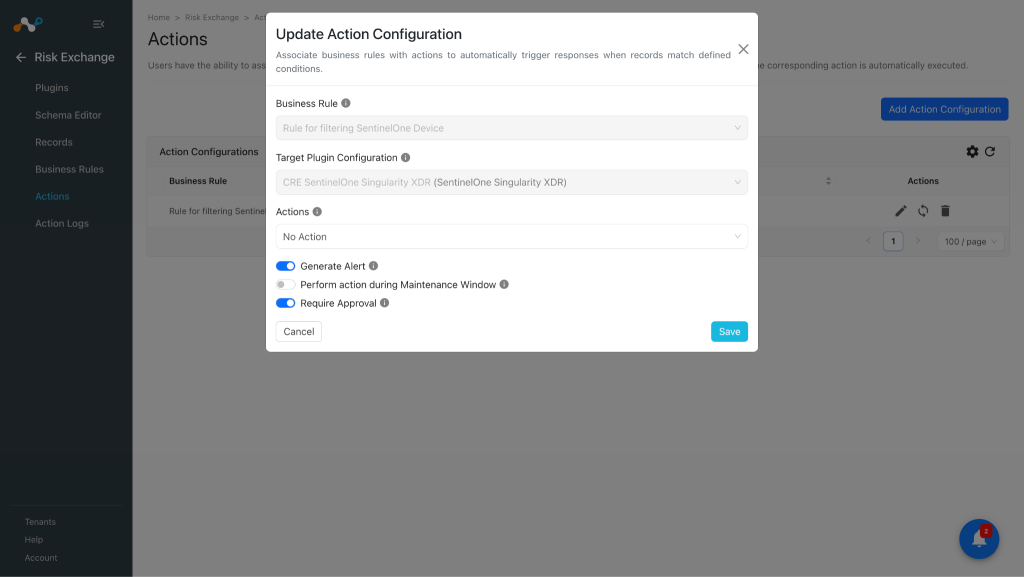Collapse the sidebar with the menu icon
Image resolution: width=1024 pixels, height=577 pixels.
99,24
